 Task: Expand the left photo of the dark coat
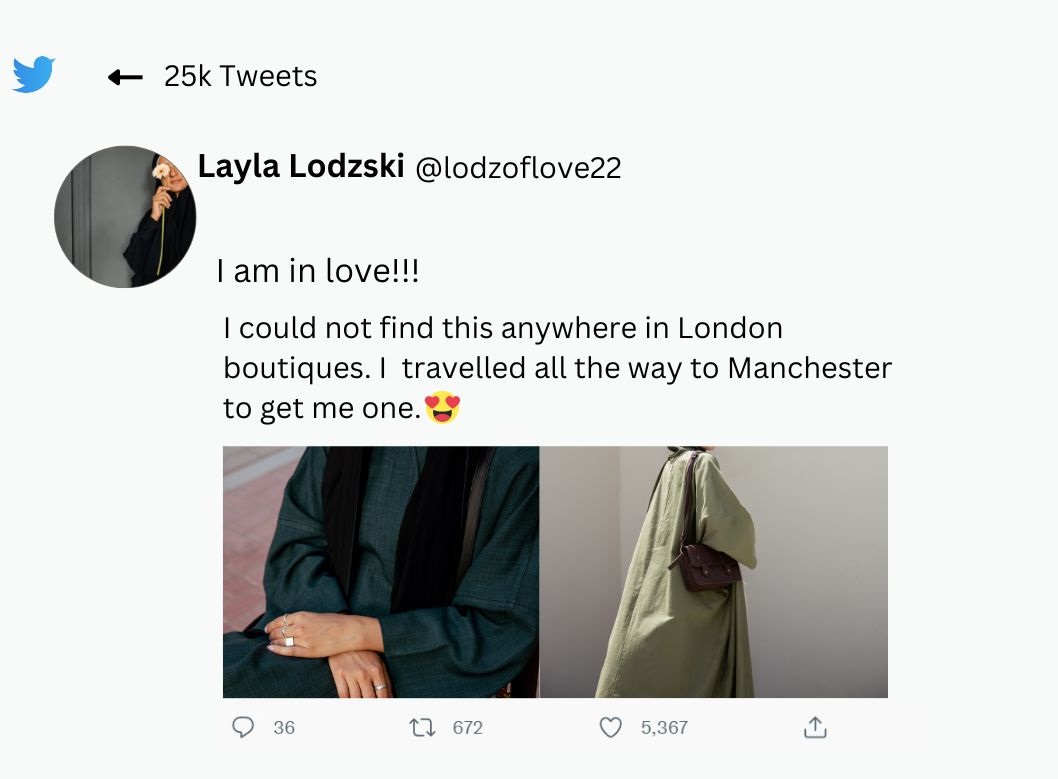click(380, 571)
